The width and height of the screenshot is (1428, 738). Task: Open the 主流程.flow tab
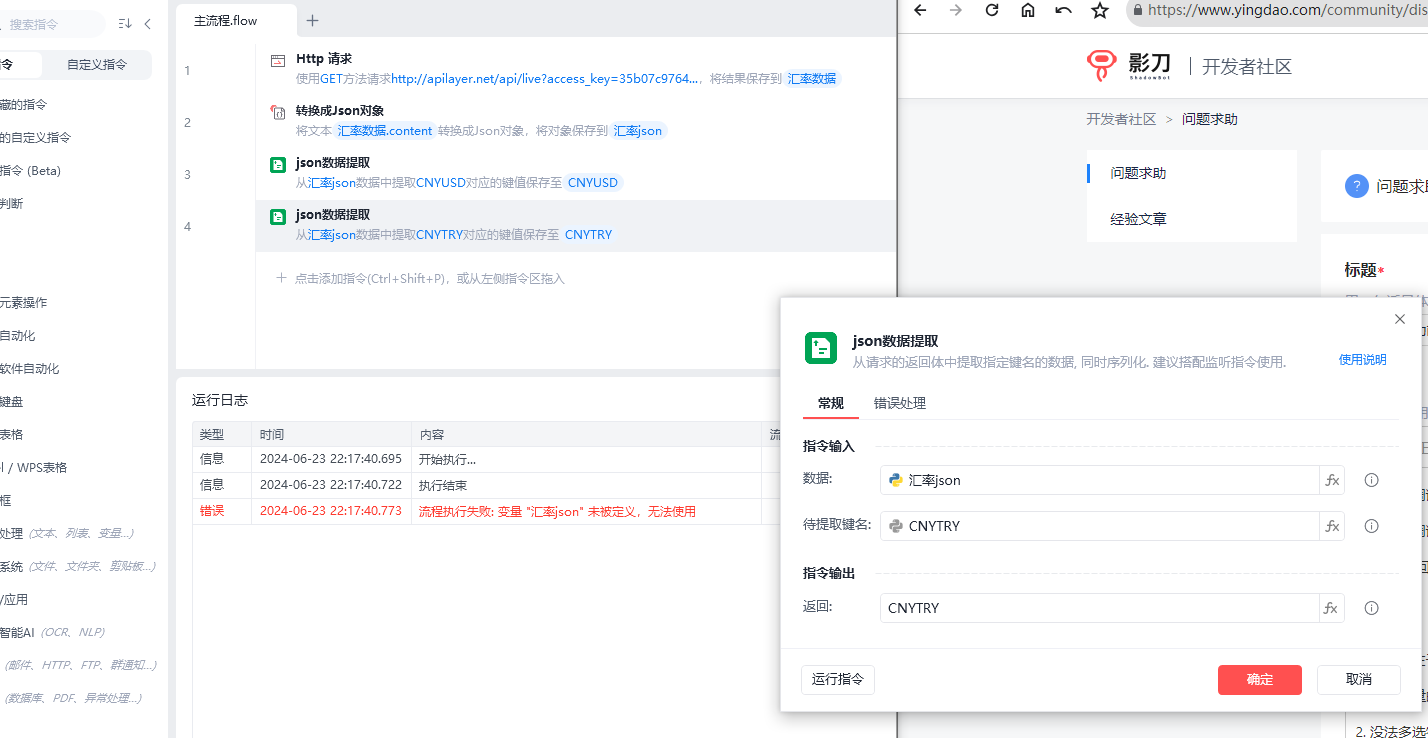225,20
